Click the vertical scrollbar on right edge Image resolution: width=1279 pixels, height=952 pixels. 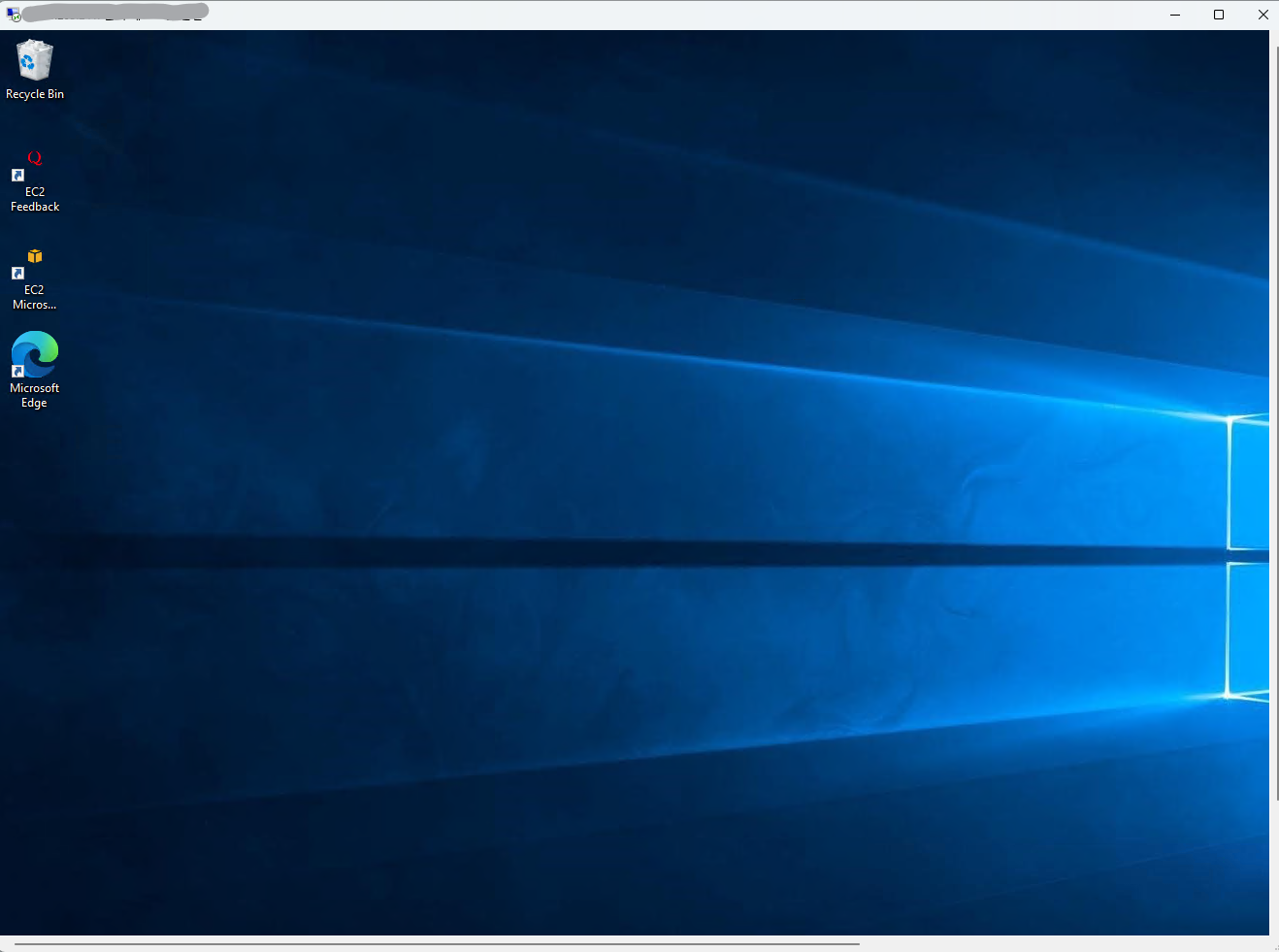click(1275, 422)
